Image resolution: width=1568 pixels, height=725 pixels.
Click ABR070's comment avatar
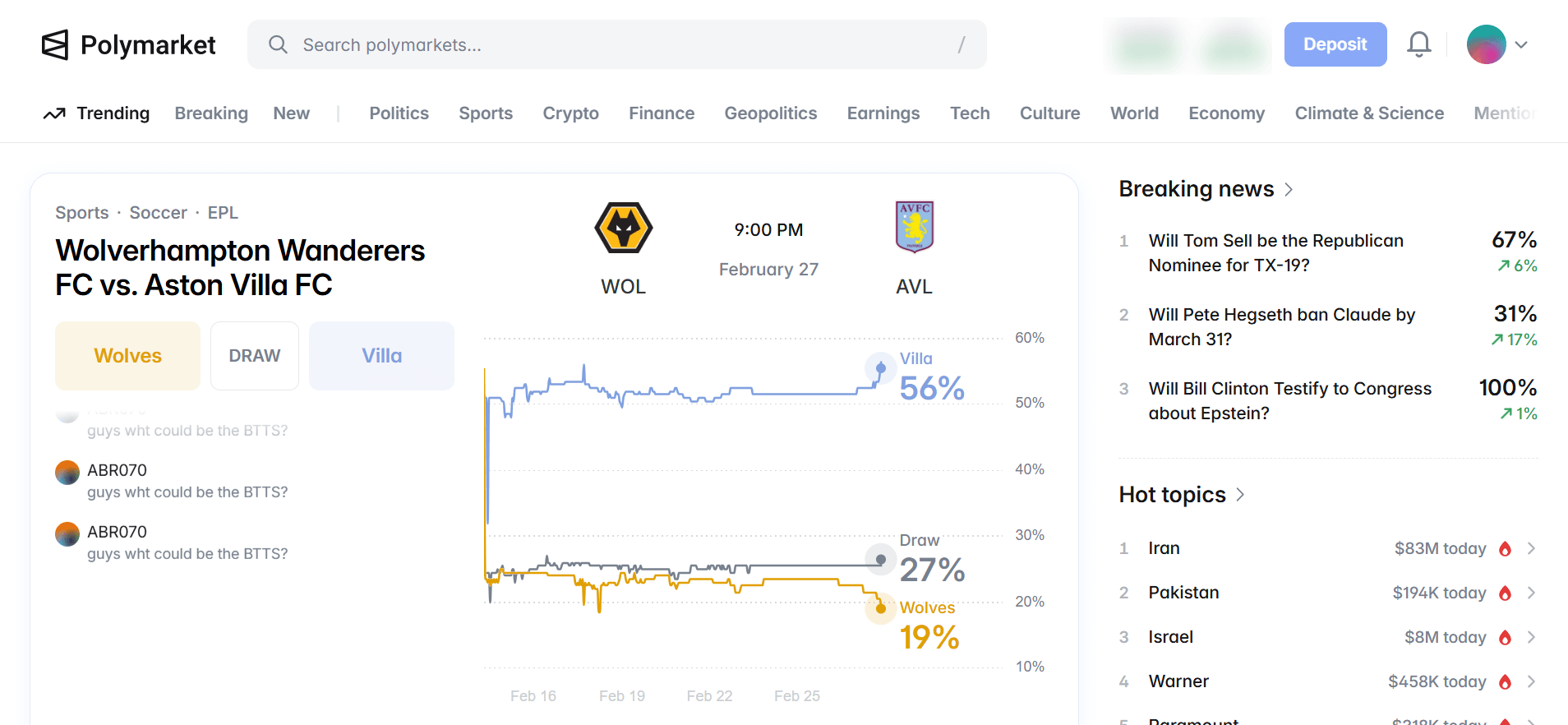(x=67, y=473)
